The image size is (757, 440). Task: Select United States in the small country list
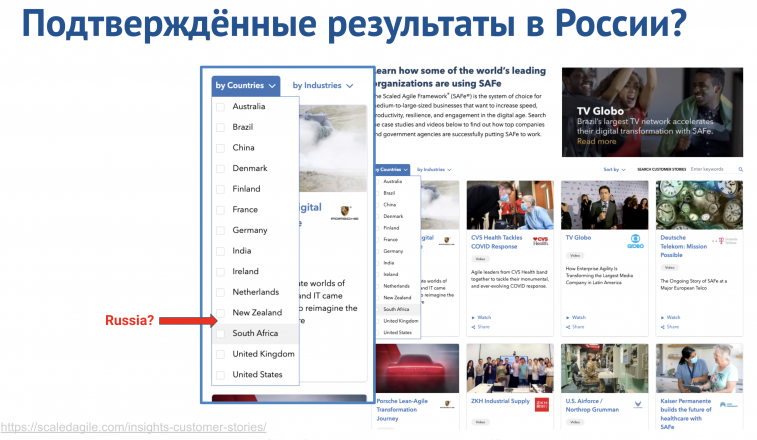point(397,332)
